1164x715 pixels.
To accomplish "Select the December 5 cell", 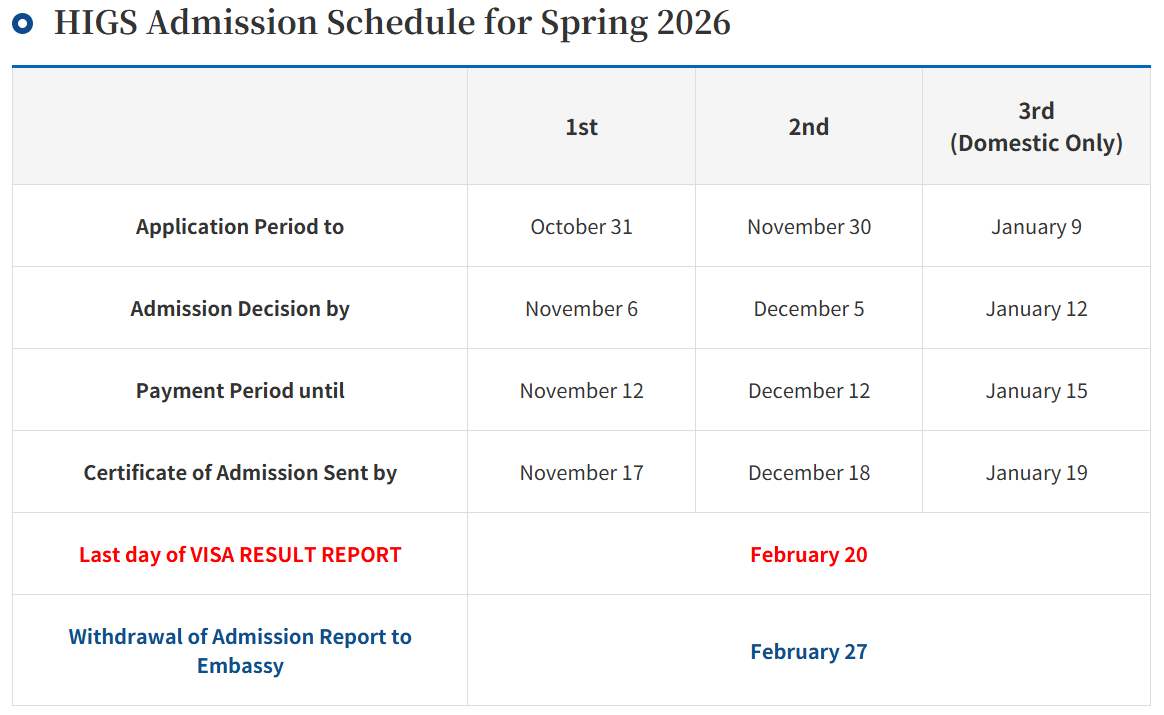I will tap(808, 309).
